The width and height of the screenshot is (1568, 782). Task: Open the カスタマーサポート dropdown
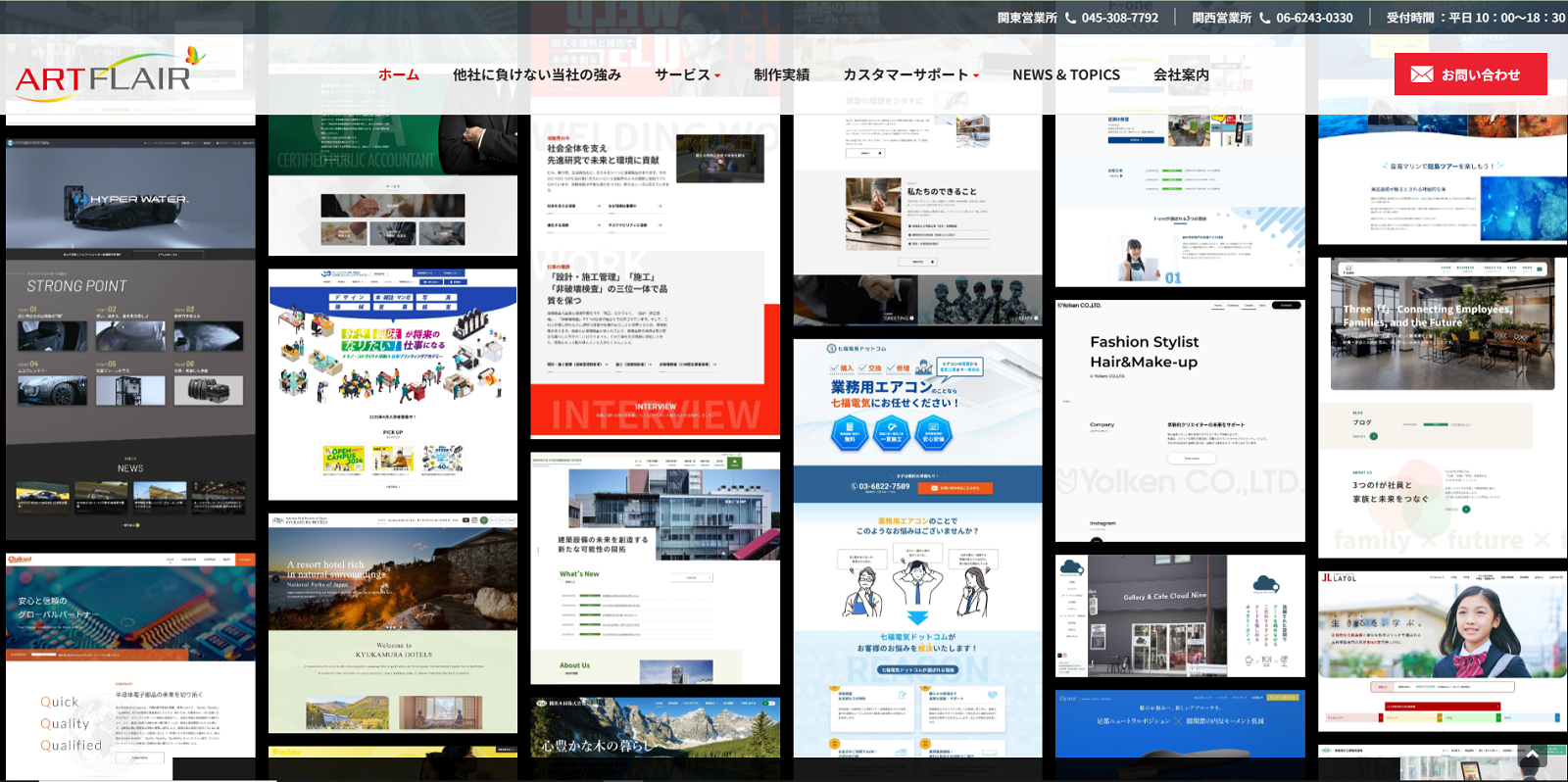910,74
